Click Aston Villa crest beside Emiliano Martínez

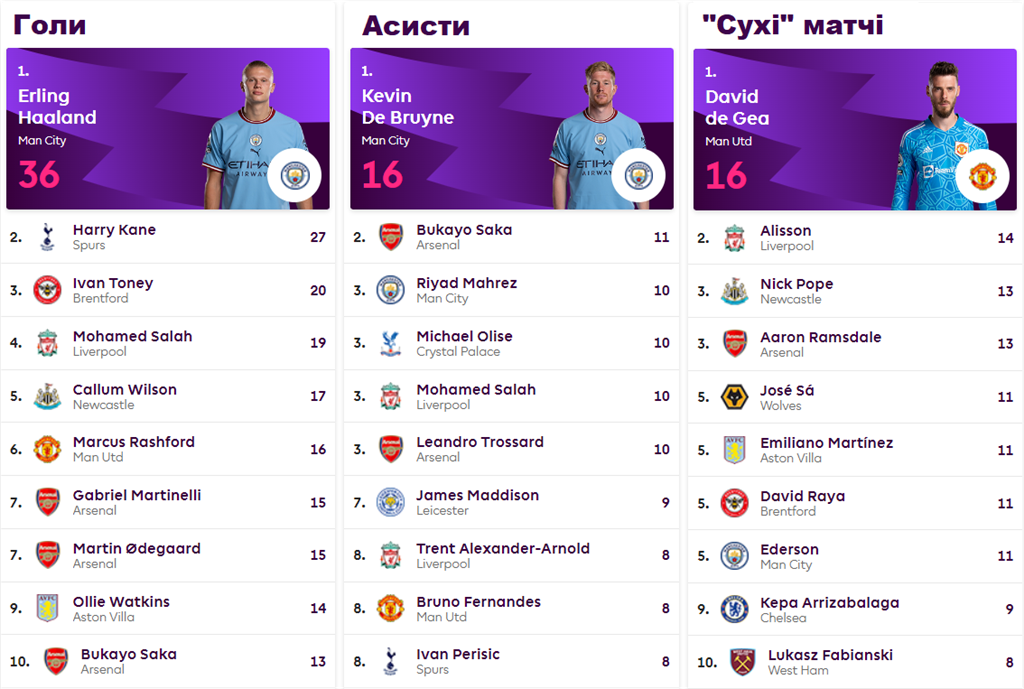click(x=734, y=450)
